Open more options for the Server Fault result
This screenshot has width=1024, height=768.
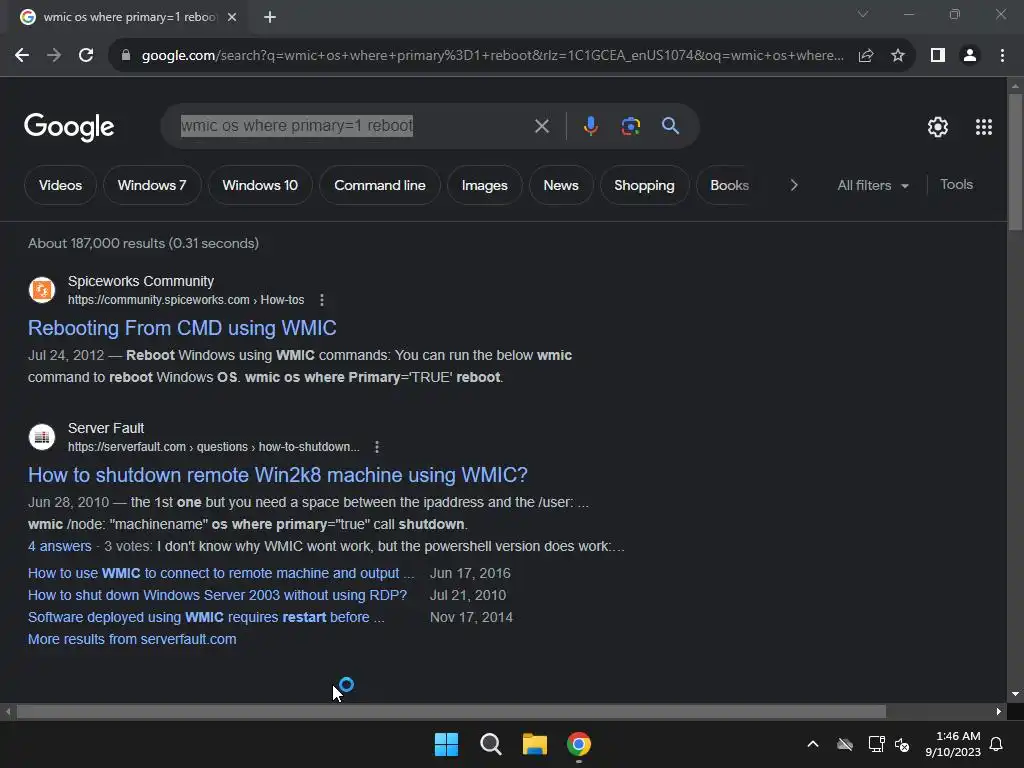(377, 447)
